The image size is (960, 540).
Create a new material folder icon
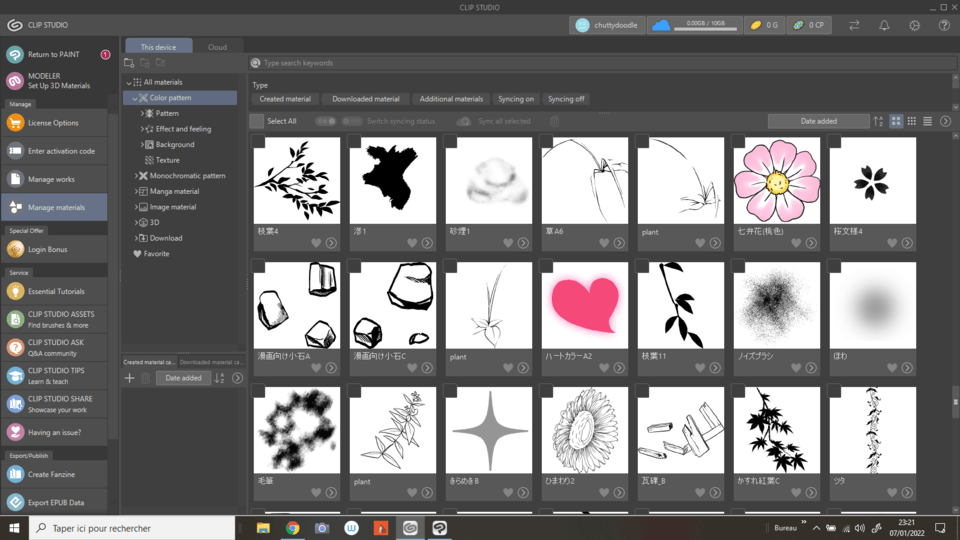tap(129, 62)
